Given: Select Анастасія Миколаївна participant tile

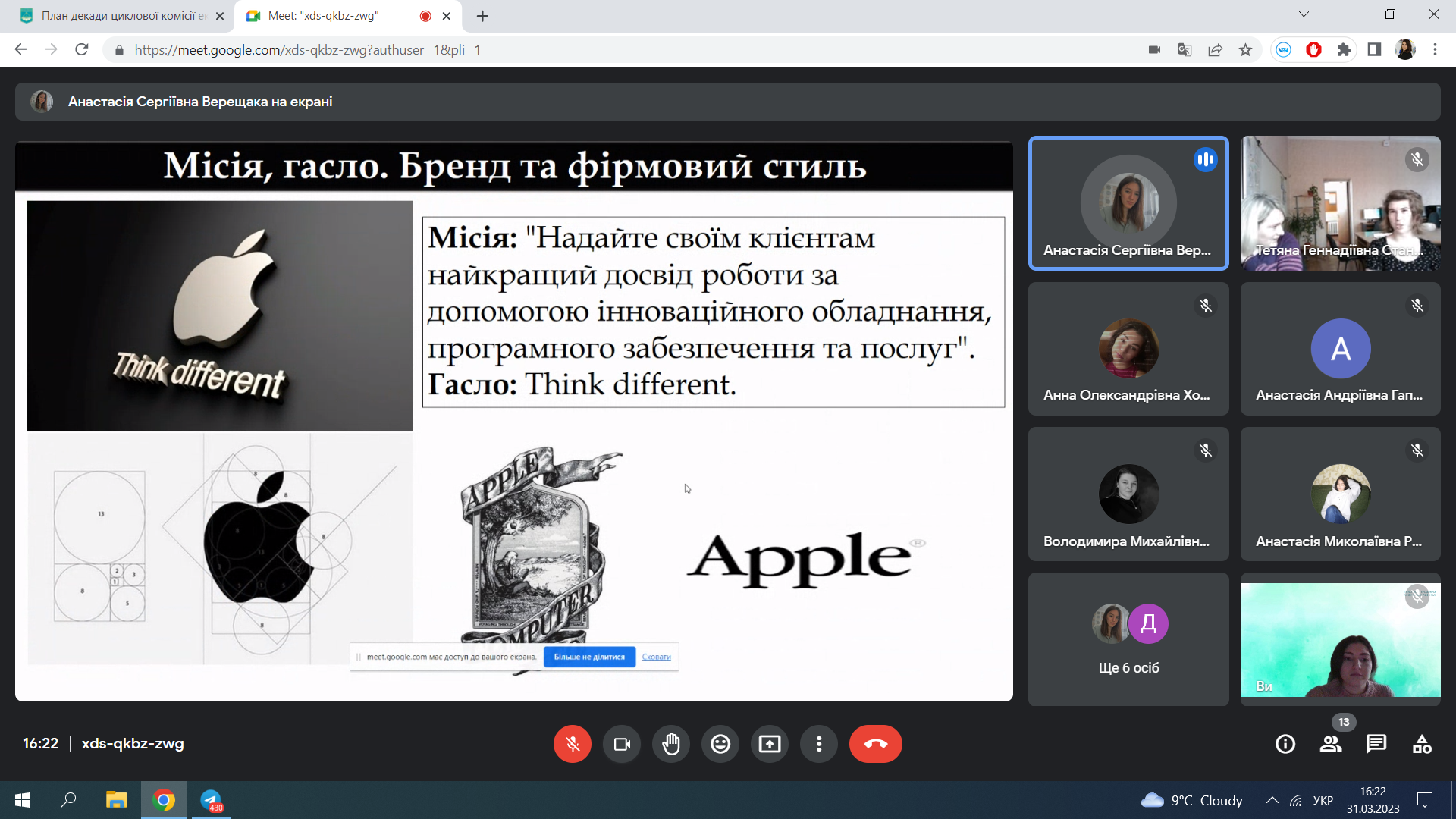Looking at the screenshot, I should coord(1340,494).
